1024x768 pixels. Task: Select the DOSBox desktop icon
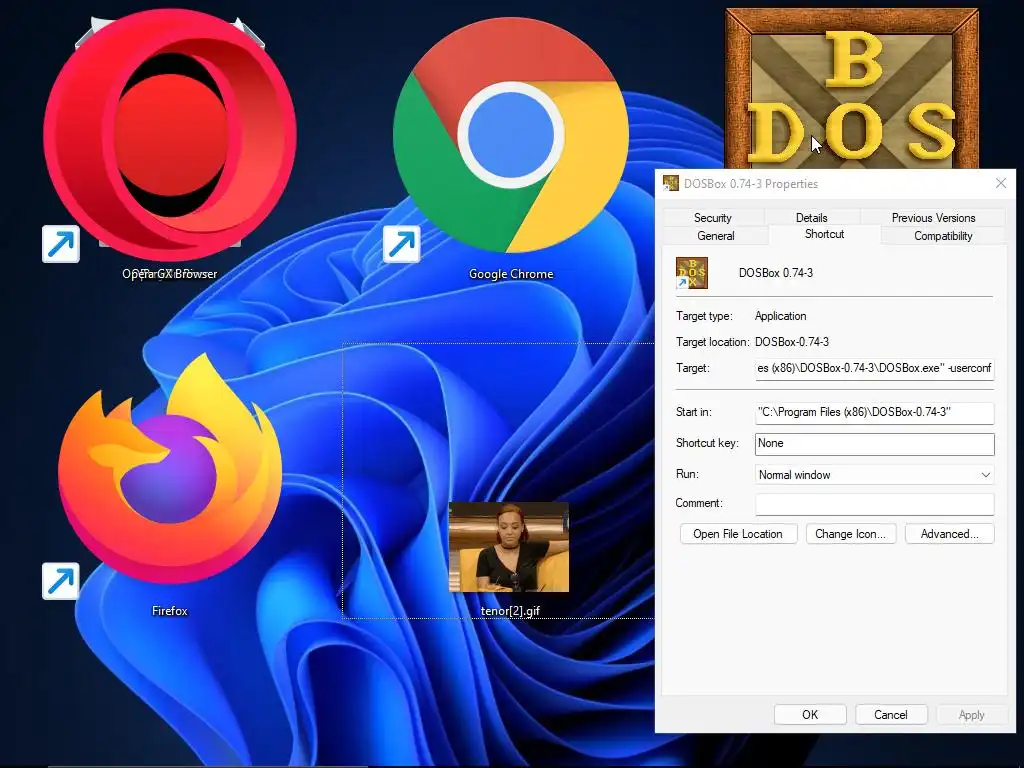852,88
